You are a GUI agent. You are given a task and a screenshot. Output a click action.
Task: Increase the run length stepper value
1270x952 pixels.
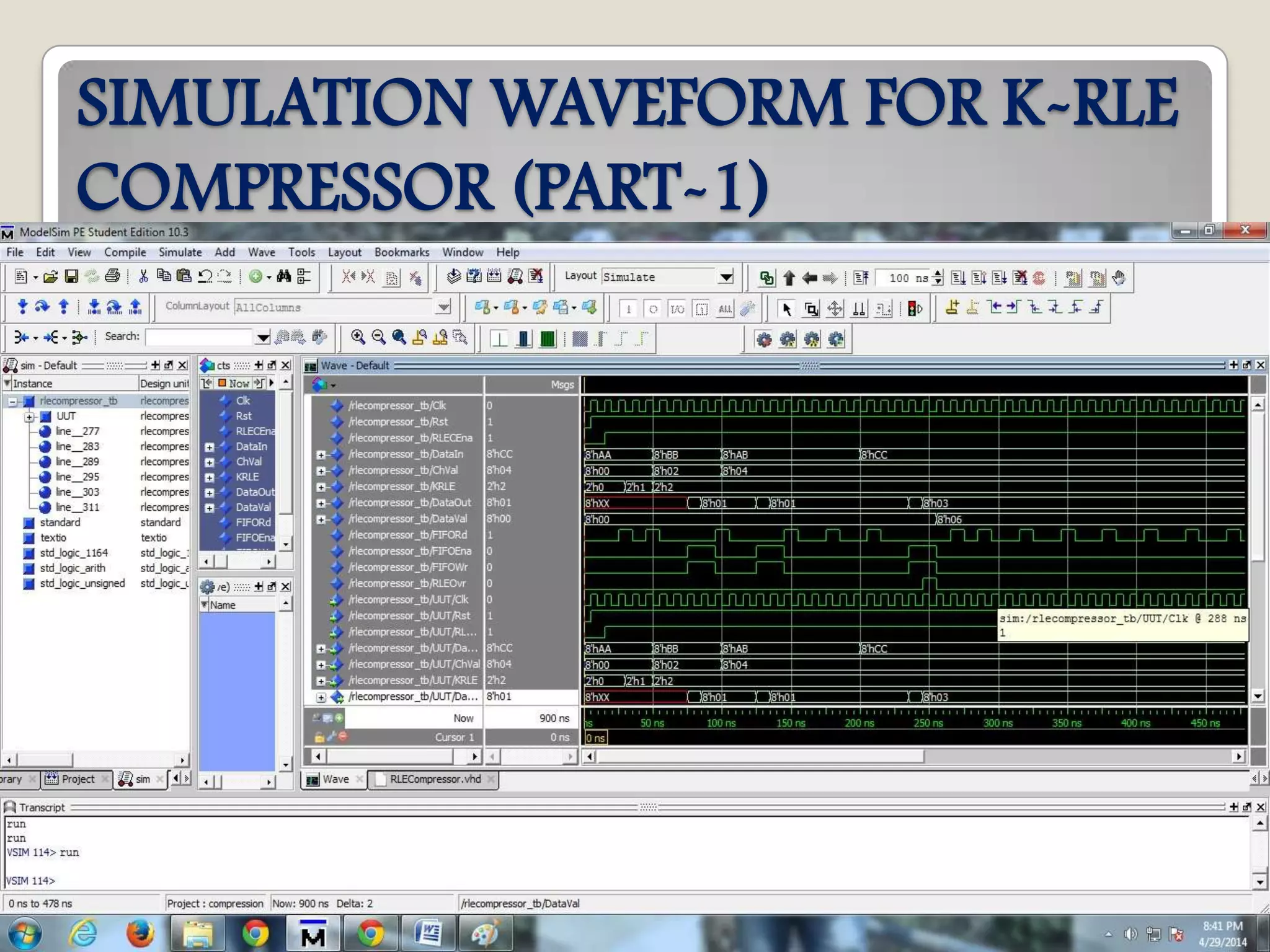click(938, 273)
